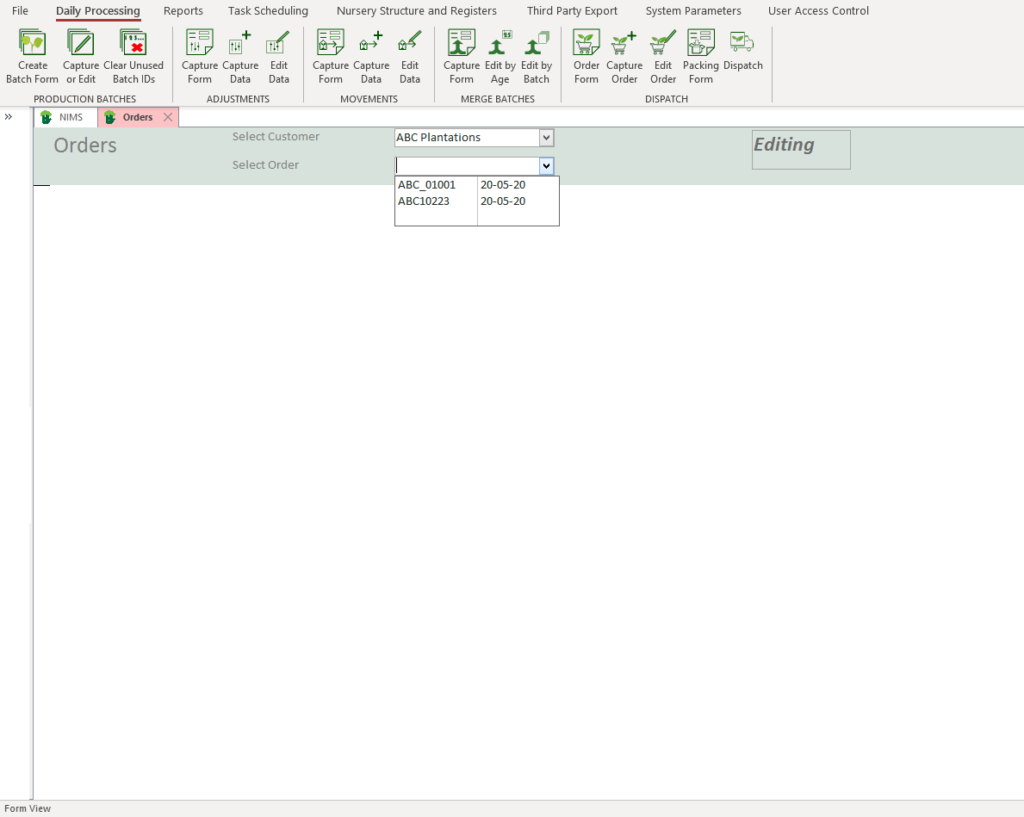1024x817 pixels.
Task: Open Dispatch Capture Order
Action: pyautogui.click(x=624, y=44)
